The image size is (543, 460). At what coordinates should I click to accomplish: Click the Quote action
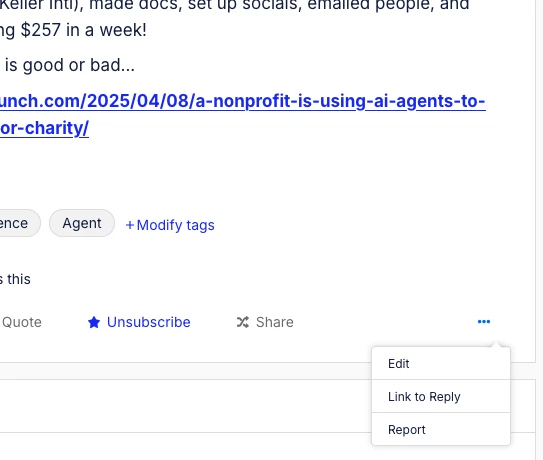(x=21, y=322)
